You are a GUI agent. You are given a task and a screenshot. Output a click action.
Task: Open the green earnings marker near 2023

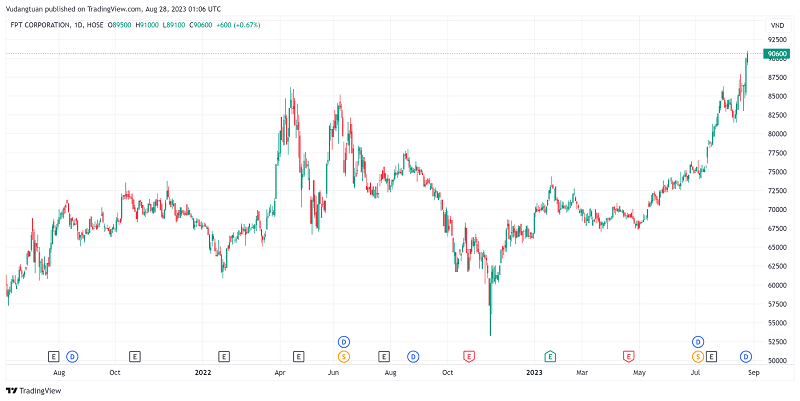point(549,356)
